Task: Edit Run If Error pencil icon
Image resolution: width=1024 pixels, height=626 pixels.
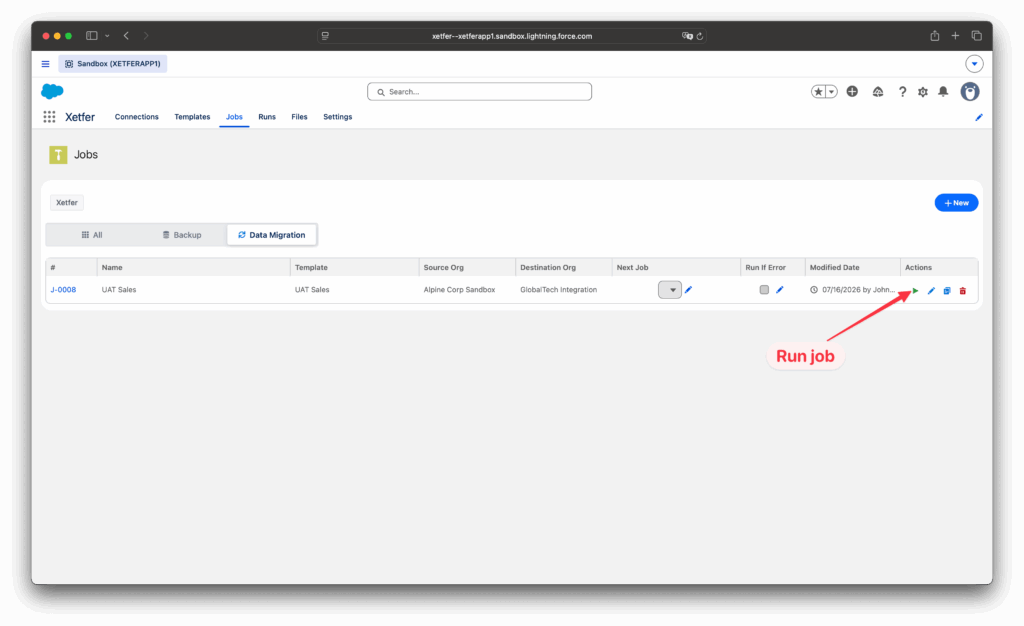Action: (x=780, y=289)
